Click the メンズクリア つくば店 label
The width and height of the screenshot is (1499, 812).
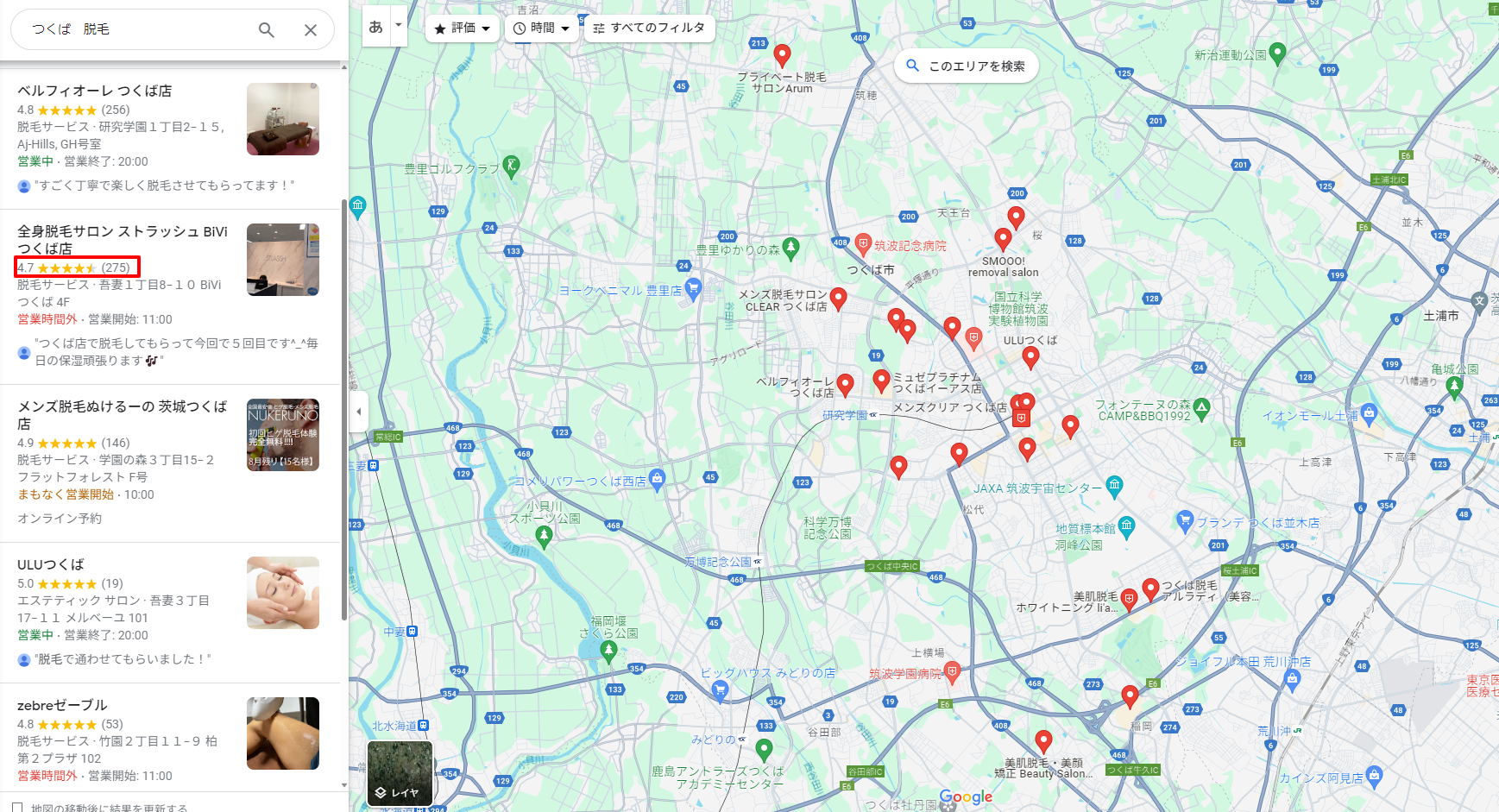(x=950, y=407)
